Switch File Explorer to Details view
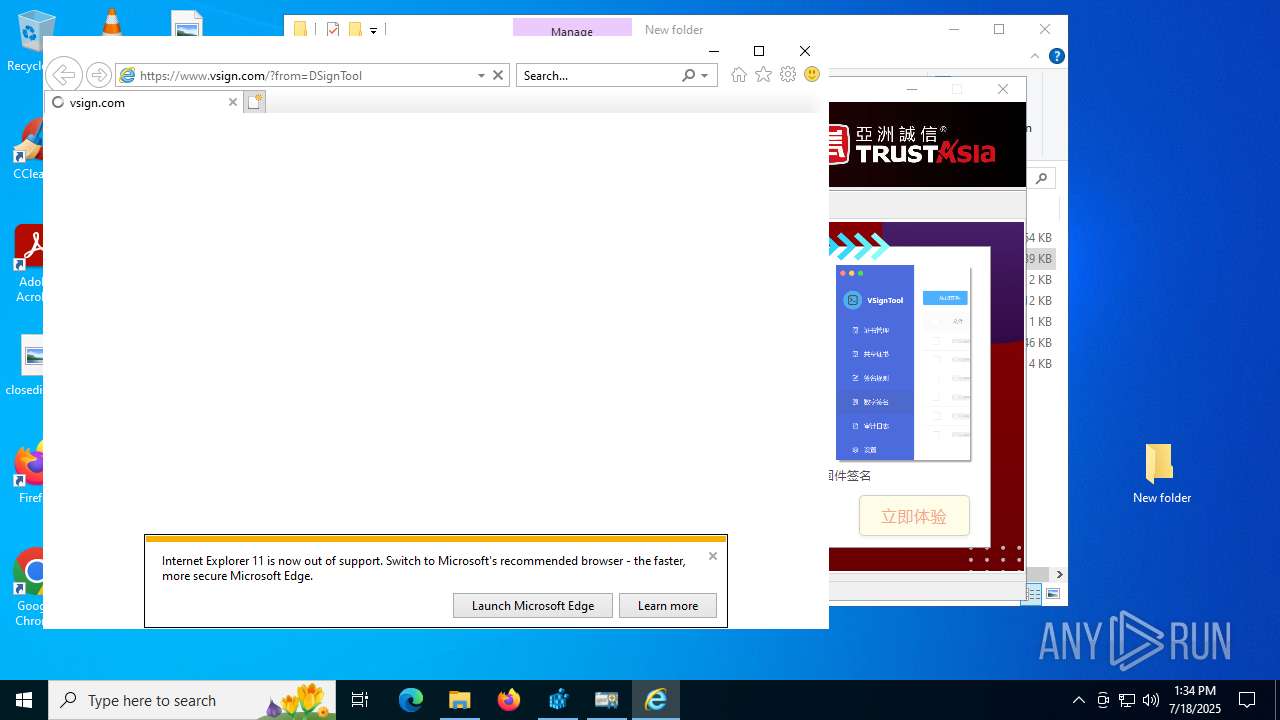Screen dimensions: 1280x720 coord(1034,594)
